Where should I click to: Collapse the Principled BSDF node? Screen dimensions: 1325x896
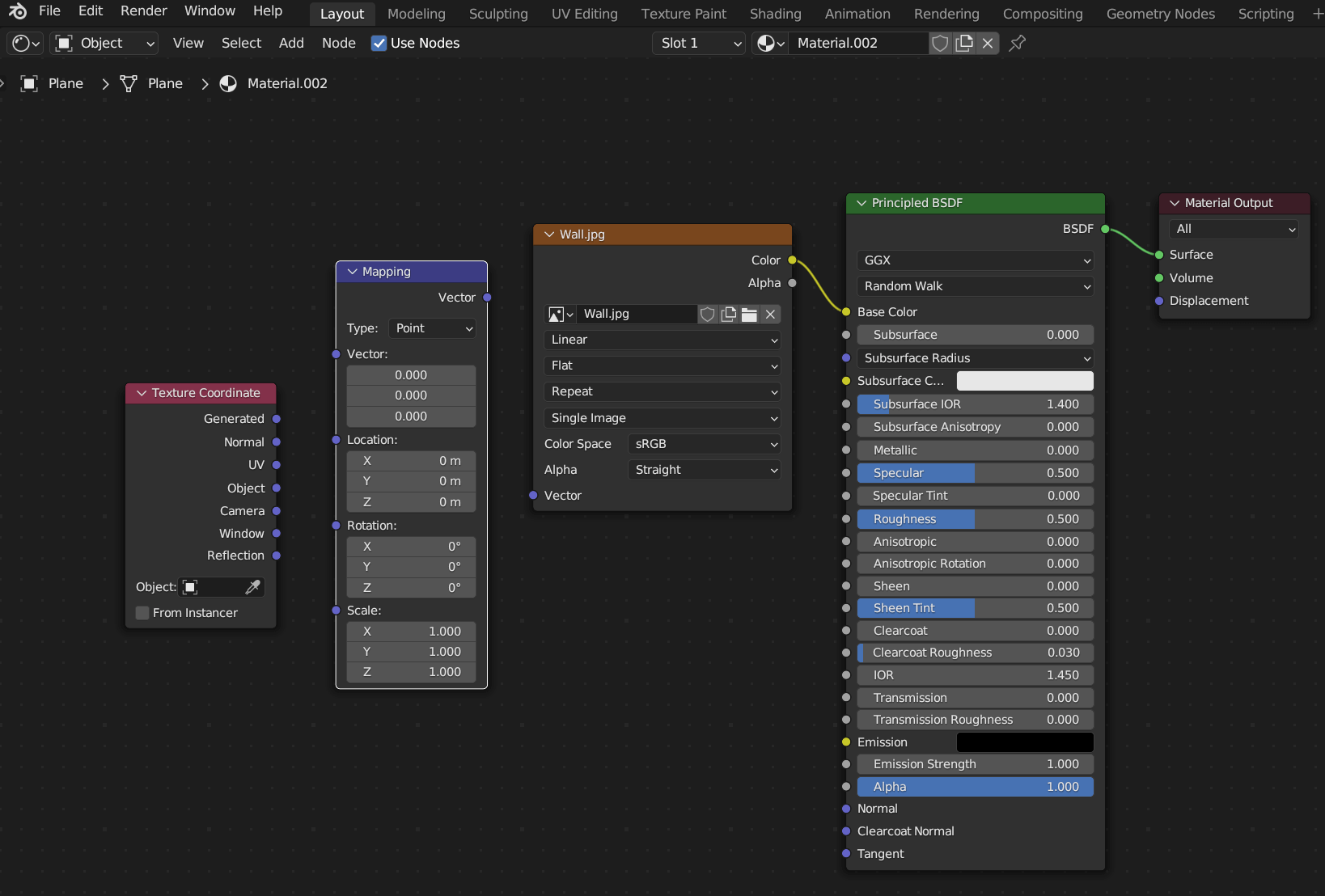[861, 203]
